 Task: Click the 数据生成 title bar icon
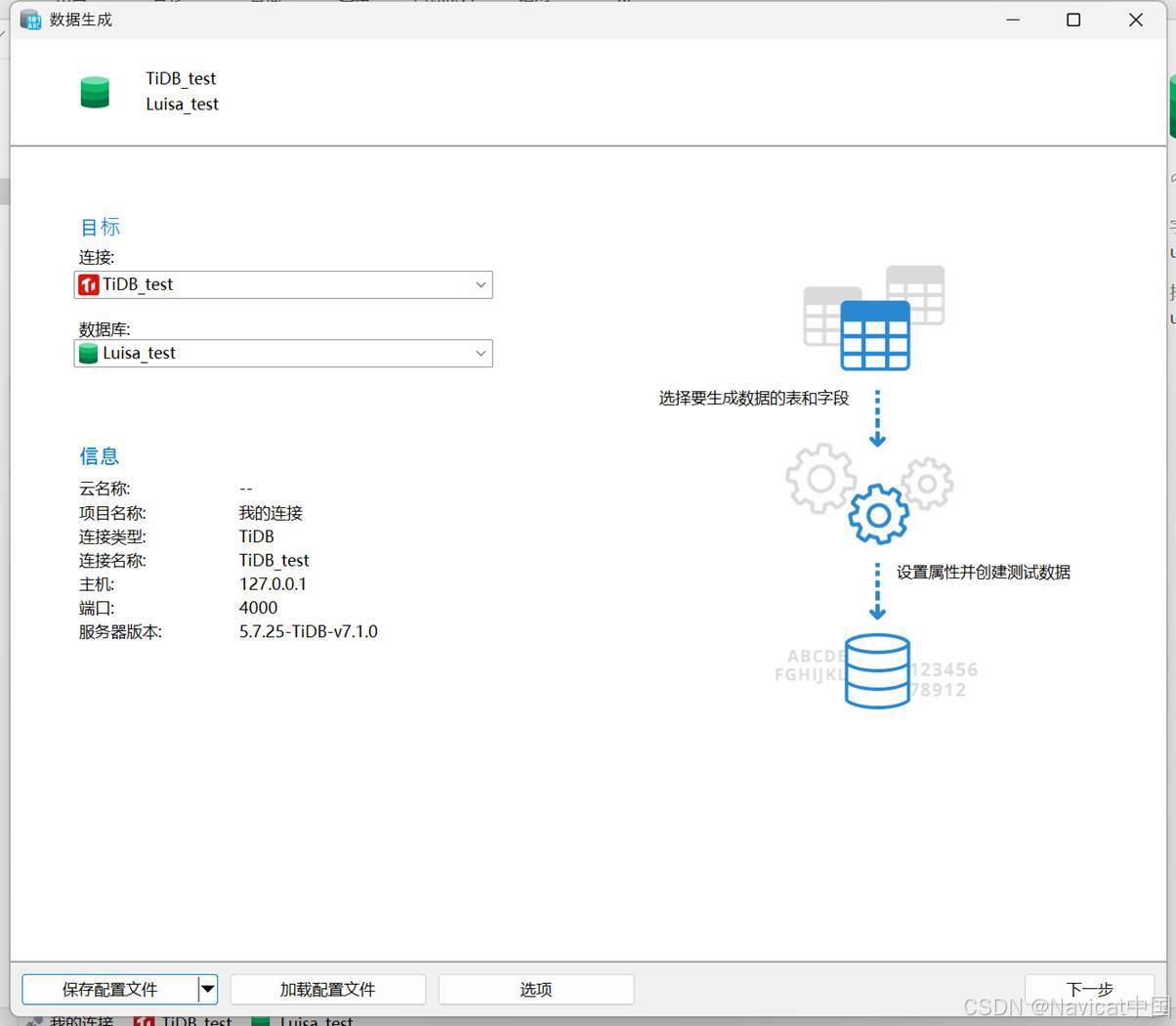(31, 20)
